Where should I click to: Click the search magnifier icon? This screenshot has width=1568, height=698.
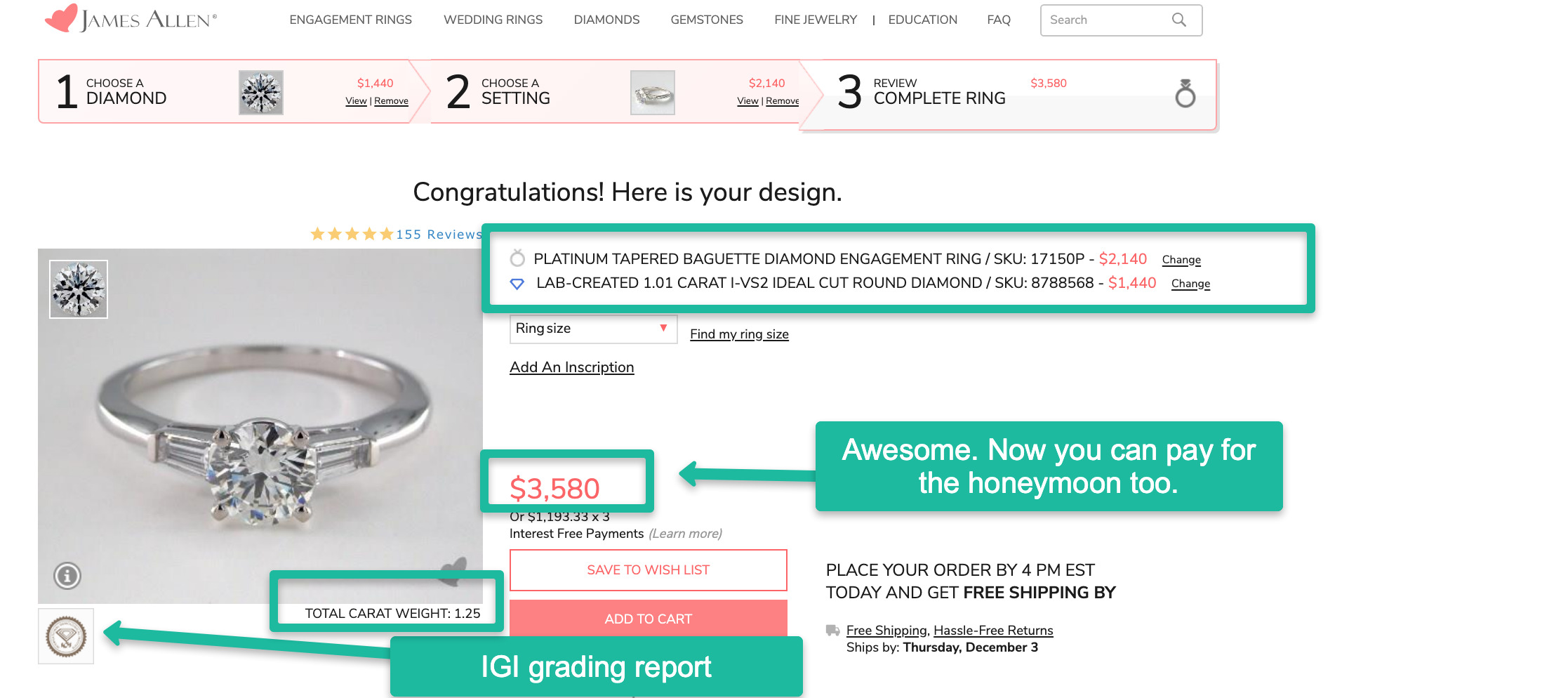1178,20
